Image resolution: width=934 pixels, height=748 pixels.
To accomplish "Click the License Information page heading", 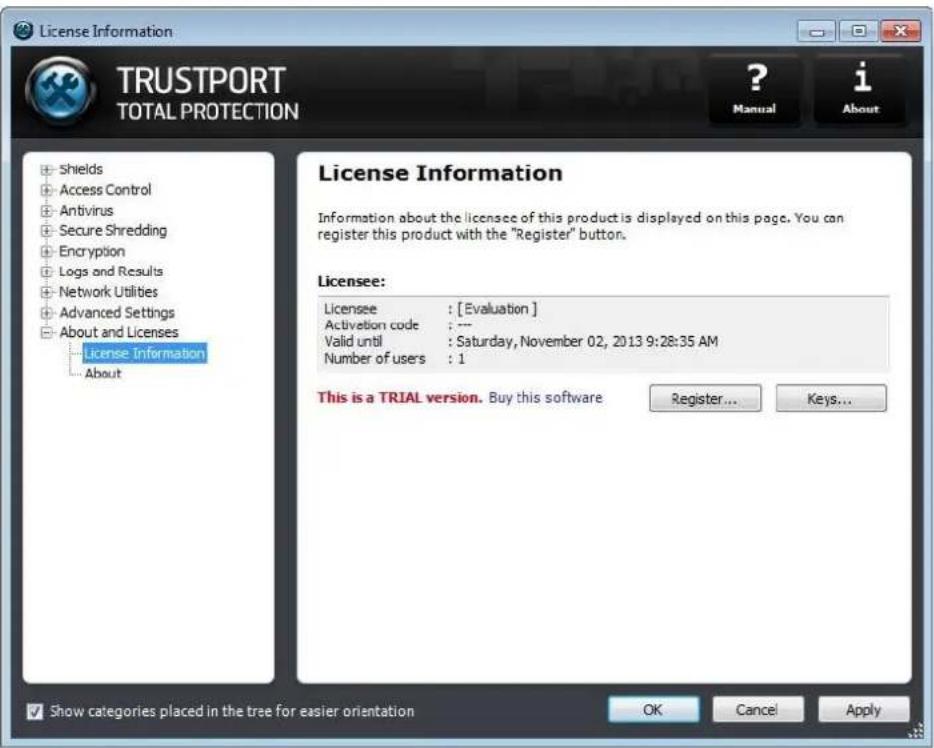I will coord(440,173).
